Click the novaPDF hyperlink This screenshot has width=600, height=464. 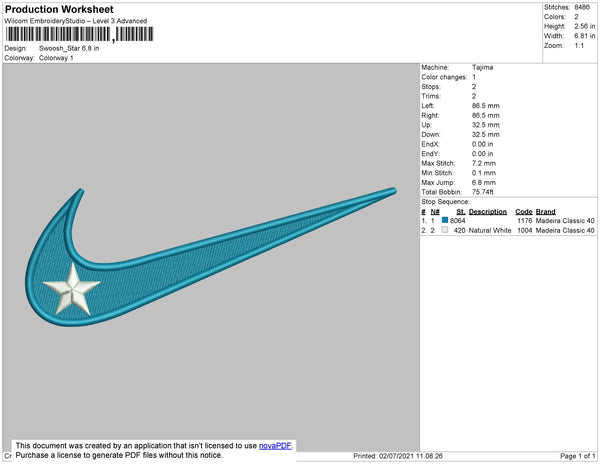[275, 446]
